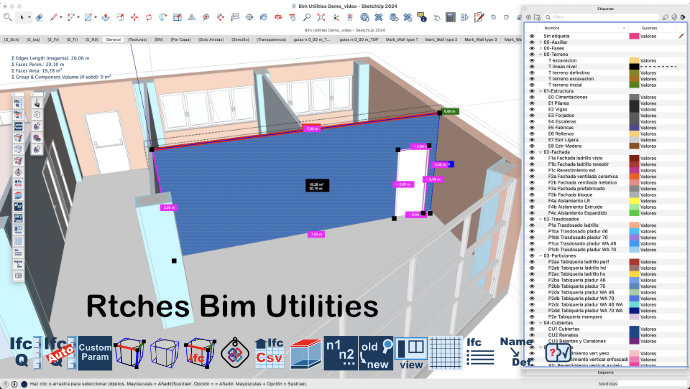Viewport: 690px width, 389px height.
Task: Hide the E1 Pilares tag
Action: 532,103
